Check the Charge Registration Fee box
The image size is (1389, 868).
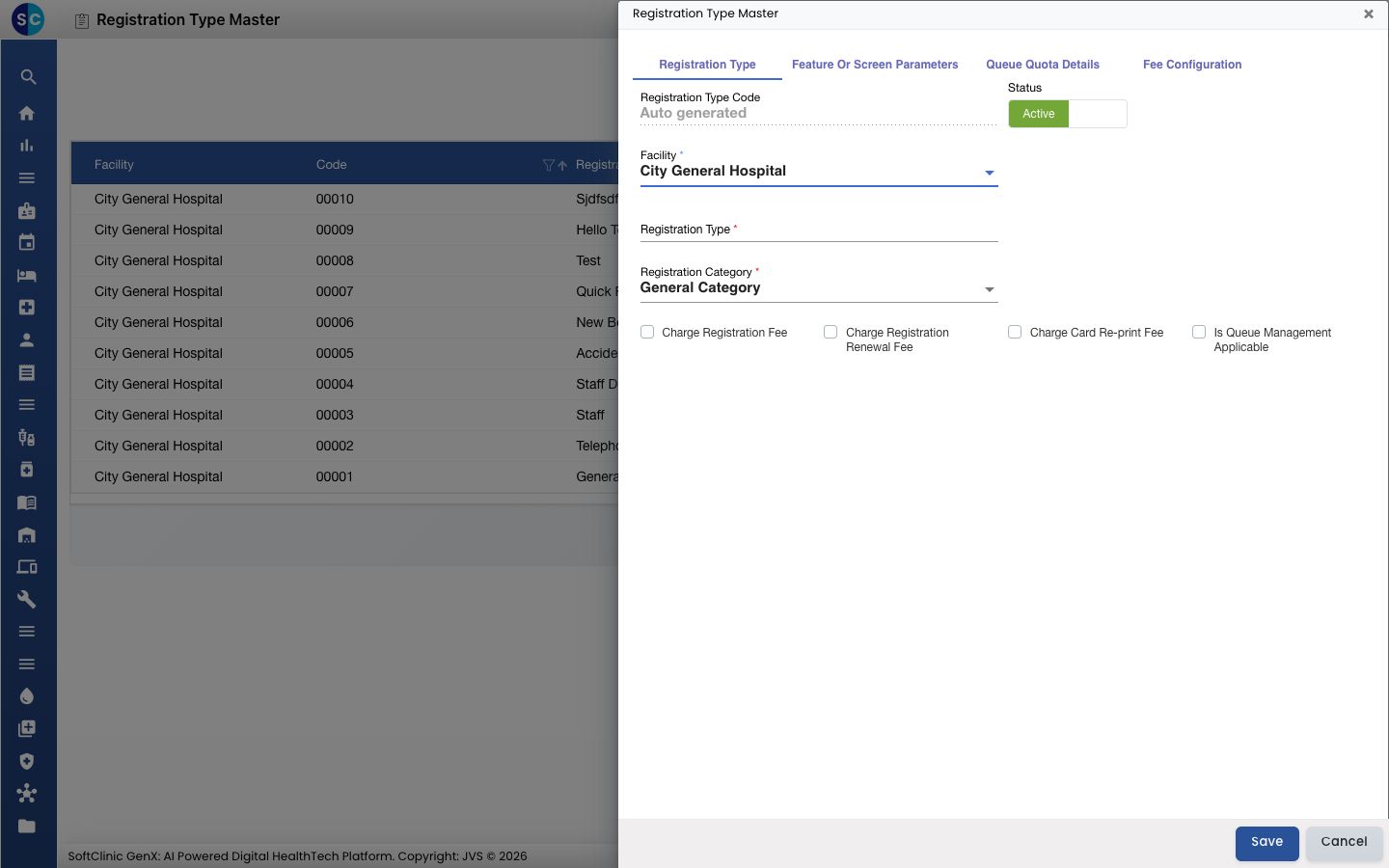[x=647, y=332]
